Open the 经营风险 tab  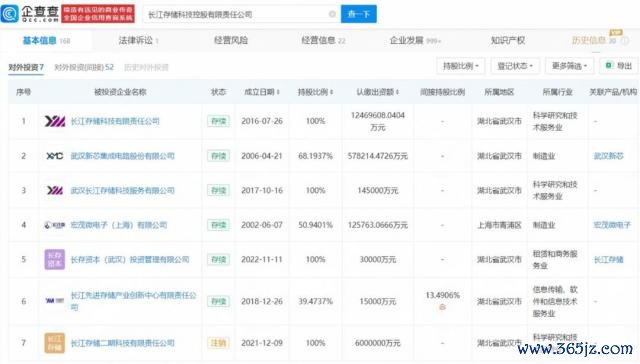[x=231, y=40]
